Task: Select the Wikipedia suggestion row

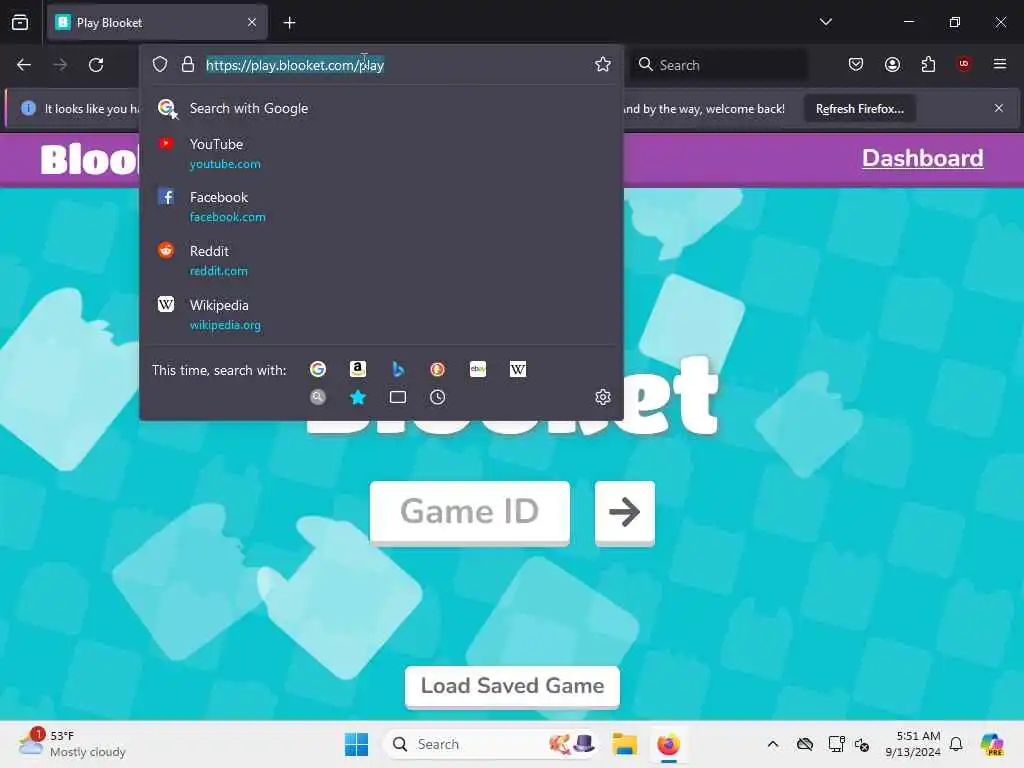Action: (x=381, y=314)
